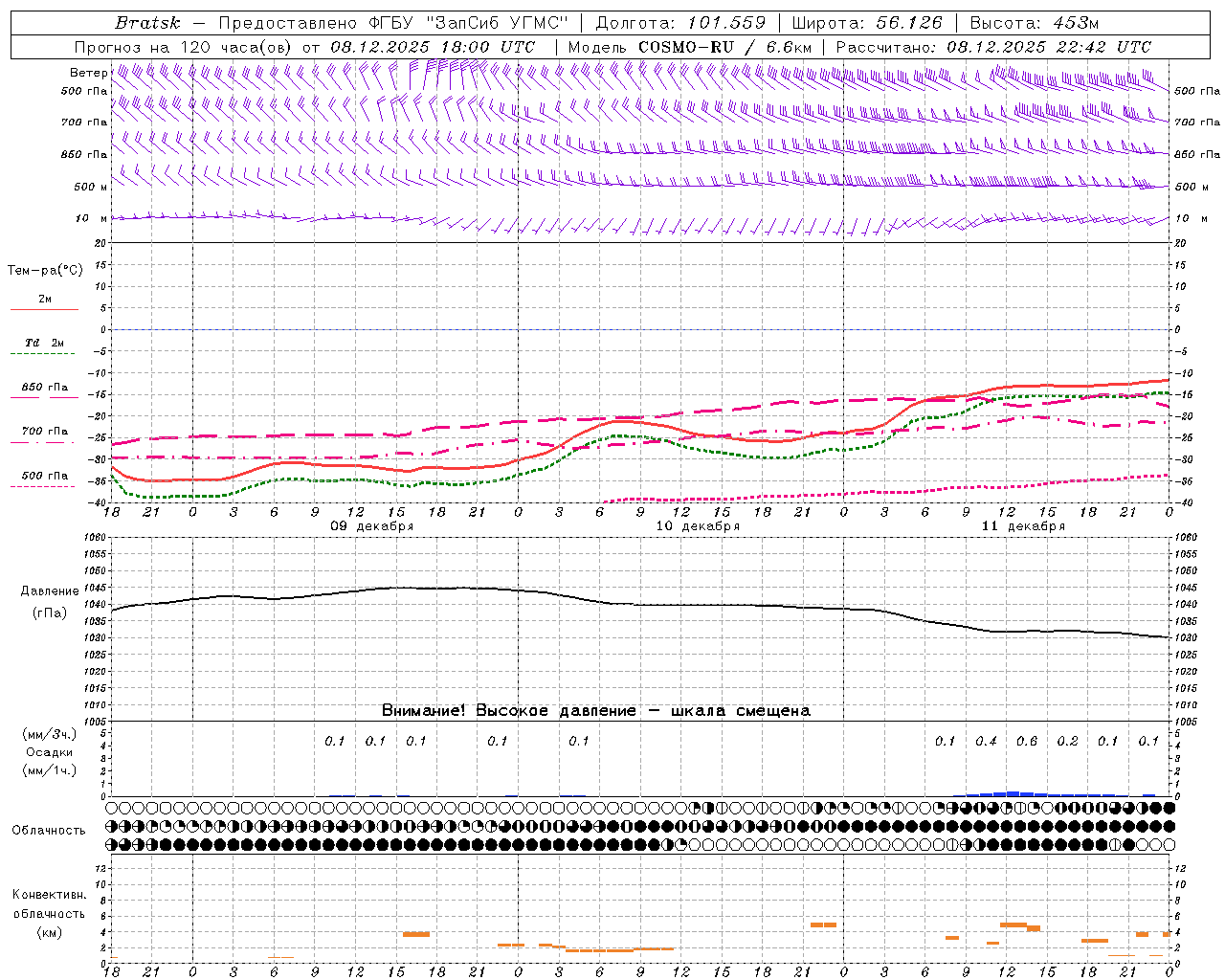
Task: Click the '11 декабря' date label
Action: (x=1023, y=526)
